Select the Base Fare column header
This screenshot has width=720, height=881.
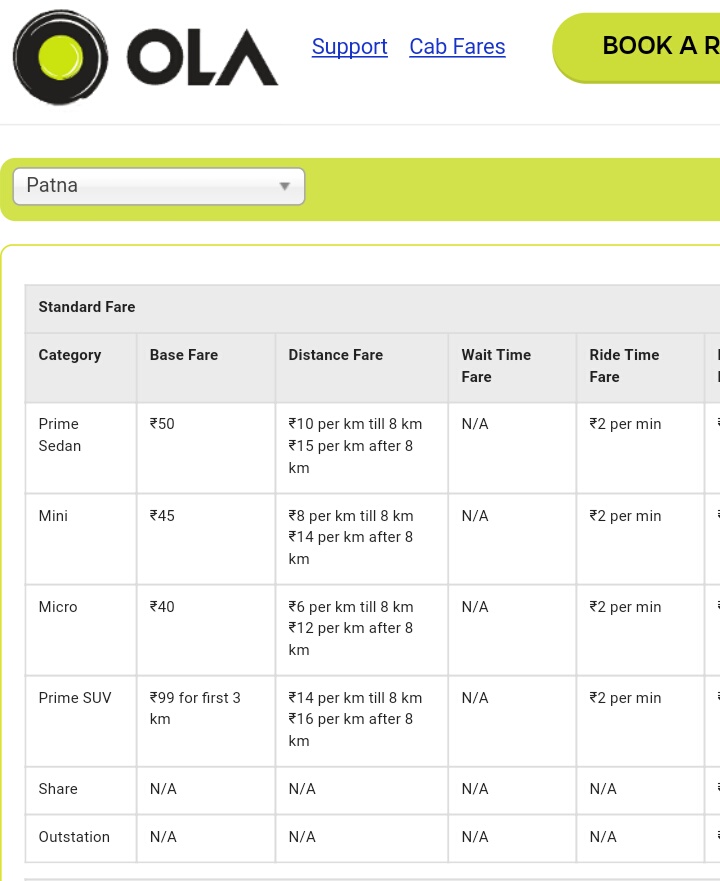184,355
